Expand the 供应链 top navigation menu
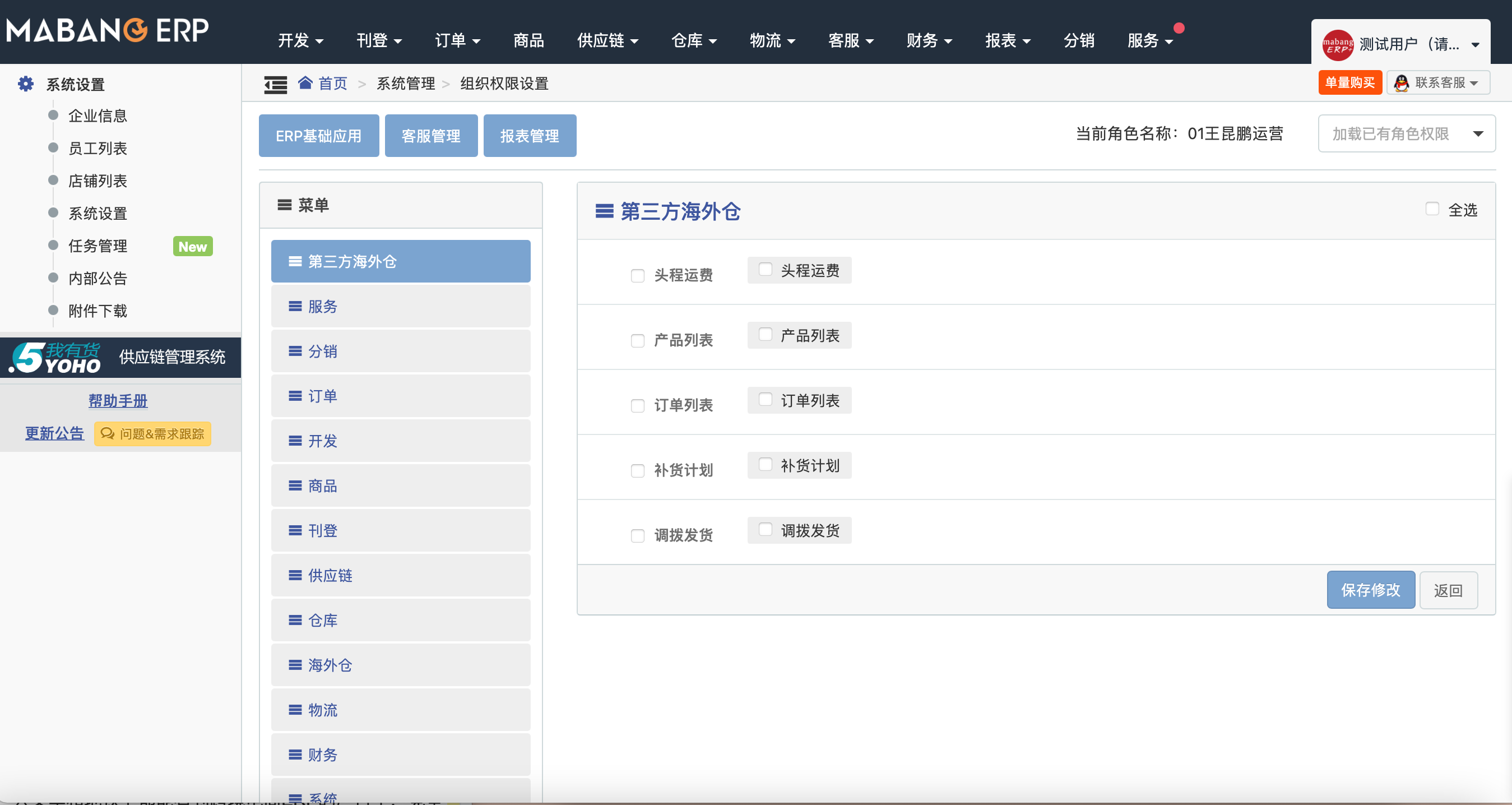 tap(607, 40)
